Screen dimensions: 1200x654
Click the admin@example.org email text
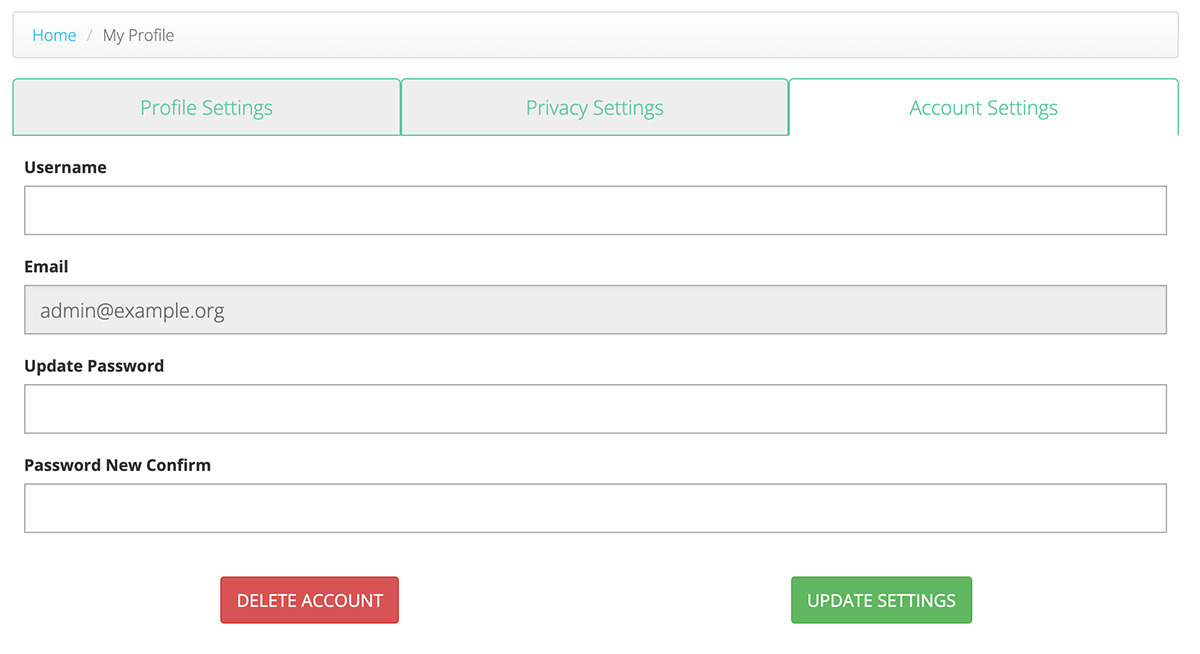click(132, 310)
